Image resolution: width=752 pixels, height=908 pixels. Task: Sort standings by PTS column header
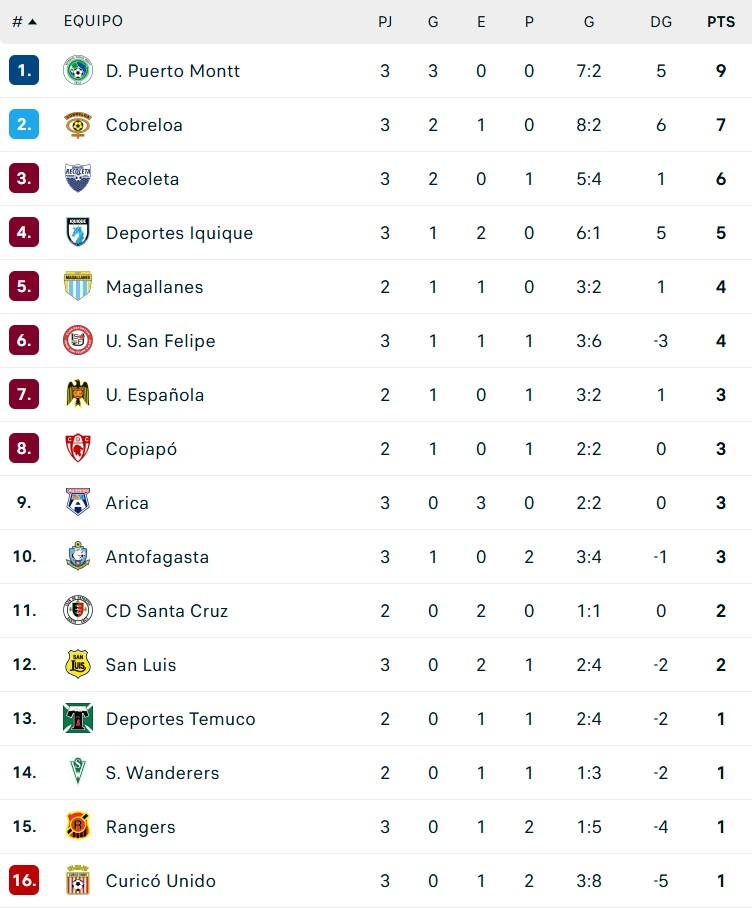pyautogui.click(x=720, y=22)
